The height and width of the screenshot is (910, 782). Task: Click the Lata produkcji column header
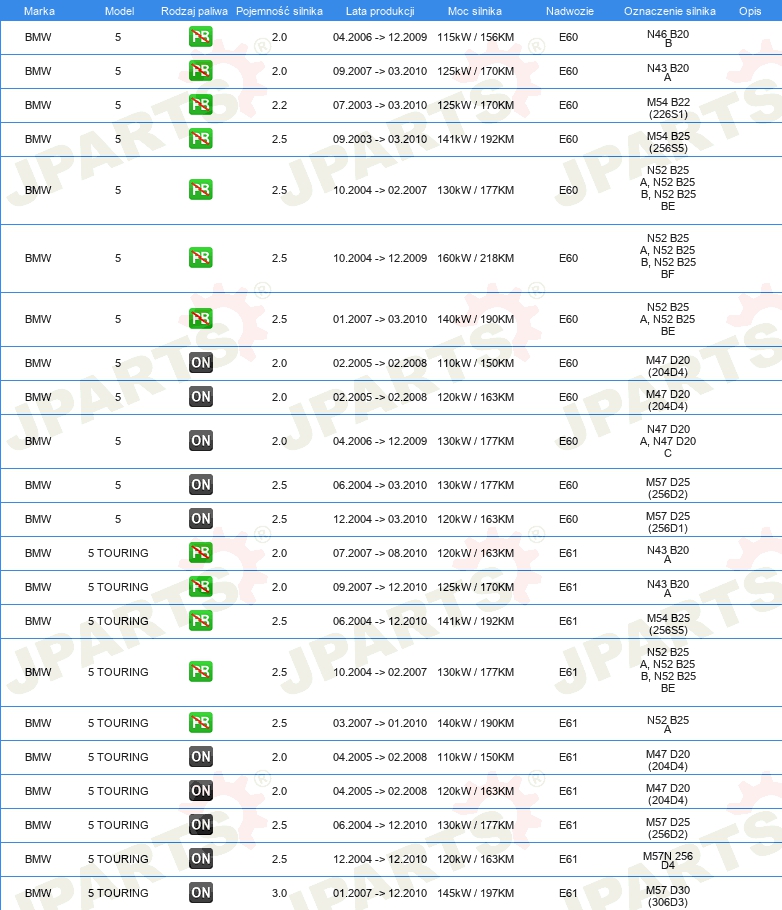click(380, 11)
